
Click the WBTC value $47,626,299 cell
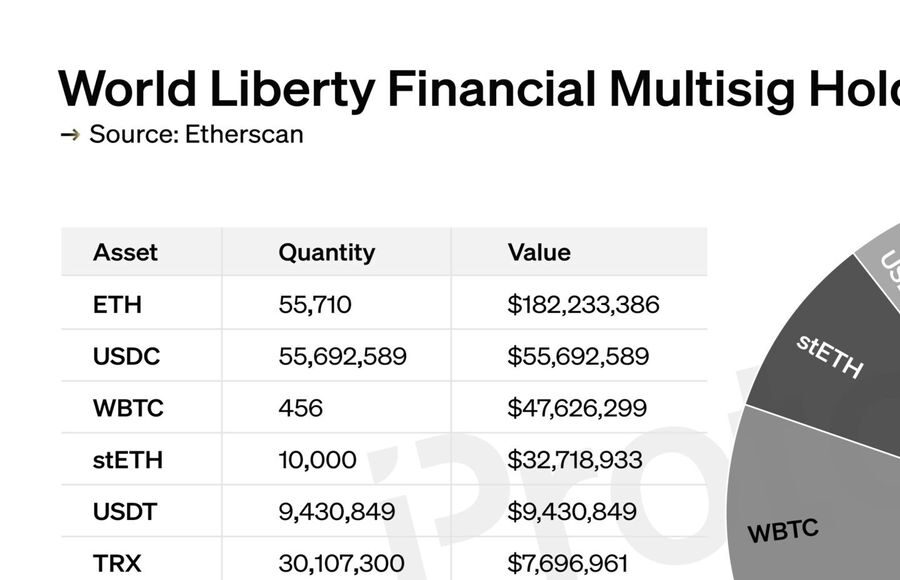[577, 408]
